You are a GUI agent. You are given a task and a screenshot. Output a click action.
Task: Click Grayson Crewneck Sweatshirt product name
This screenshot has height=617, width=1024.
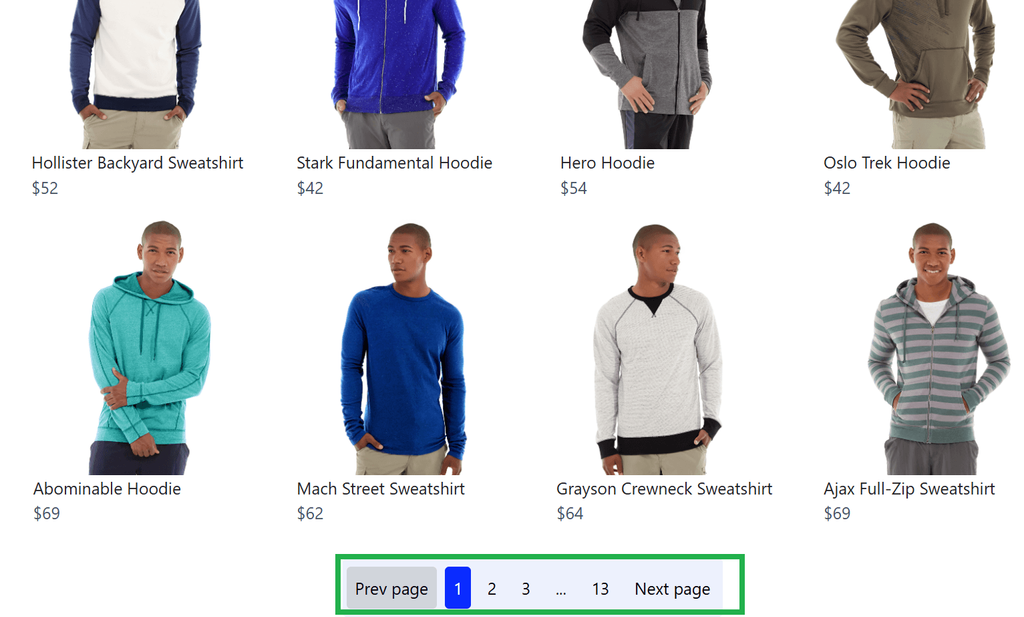(664, 488)
